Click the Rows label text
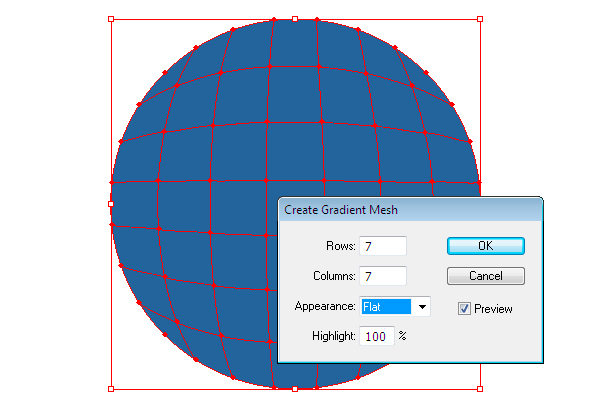The height and width of the screenshot is (417, 600). 341,246
